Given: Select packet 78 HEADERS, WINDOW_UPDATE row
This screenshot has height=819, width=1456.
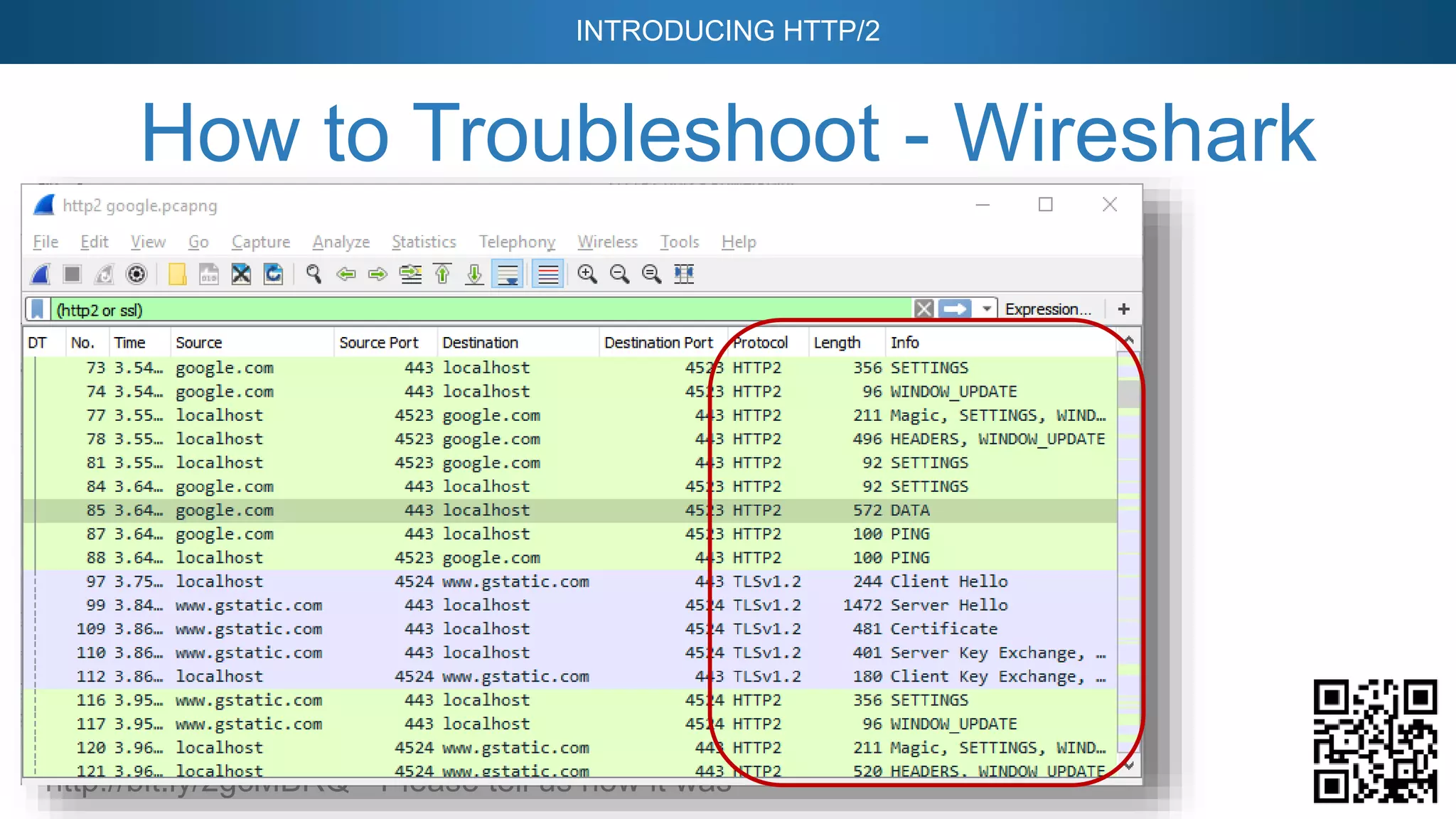Looking at the screenshot, I should click(570, 439).
